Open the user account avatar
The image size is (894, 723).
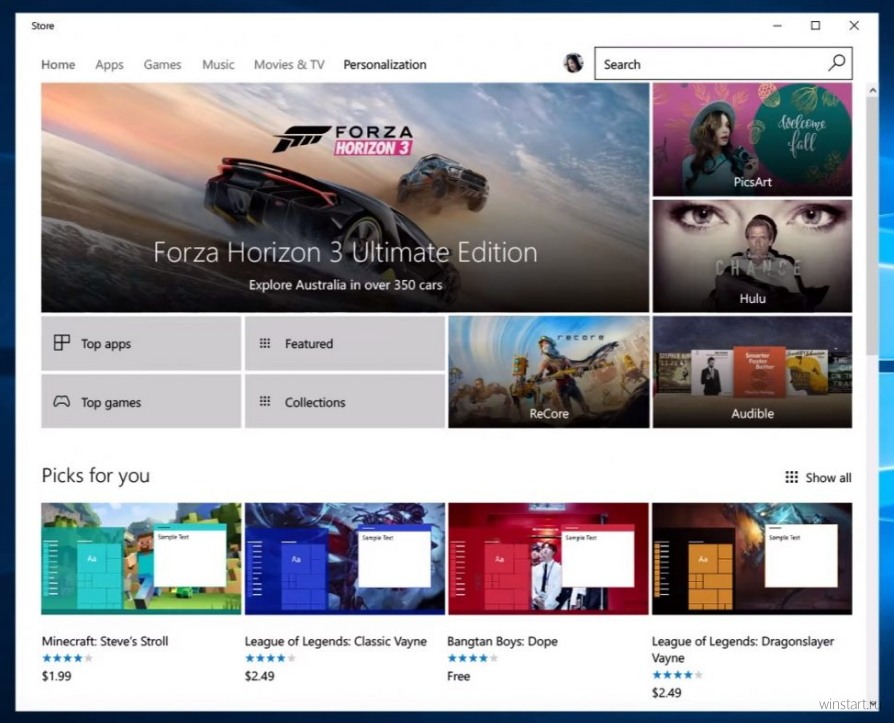[x=573, y=63]
